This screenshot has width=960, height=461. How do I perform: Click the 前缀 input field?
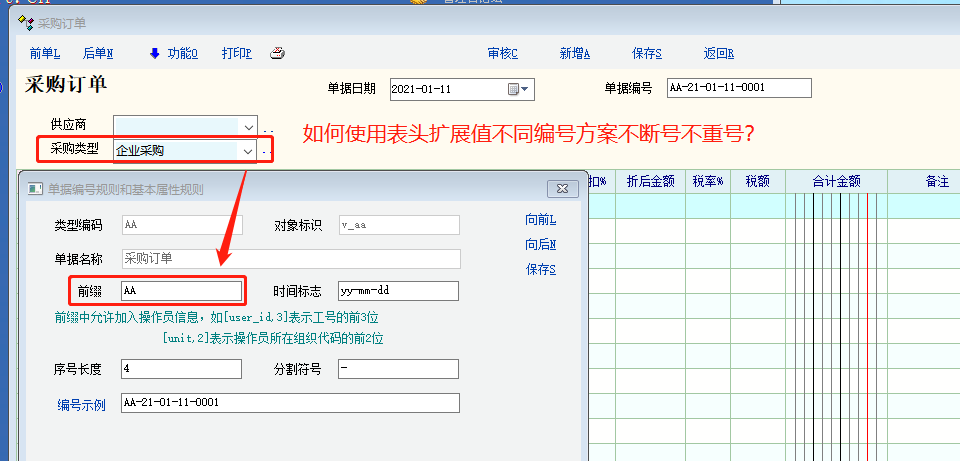181,291
